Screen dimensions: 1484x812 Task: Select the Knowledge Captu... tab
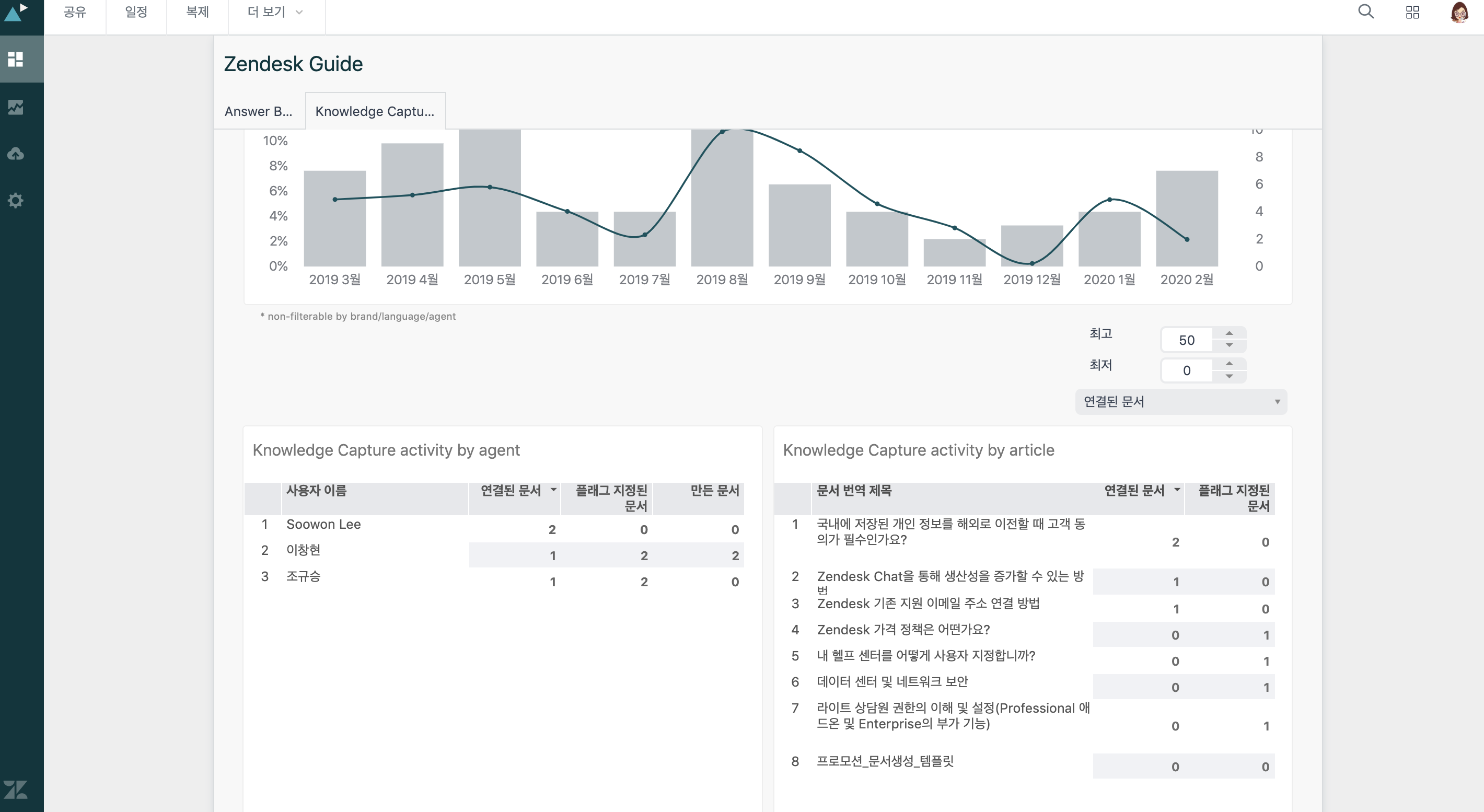click(x=375, y=111)
